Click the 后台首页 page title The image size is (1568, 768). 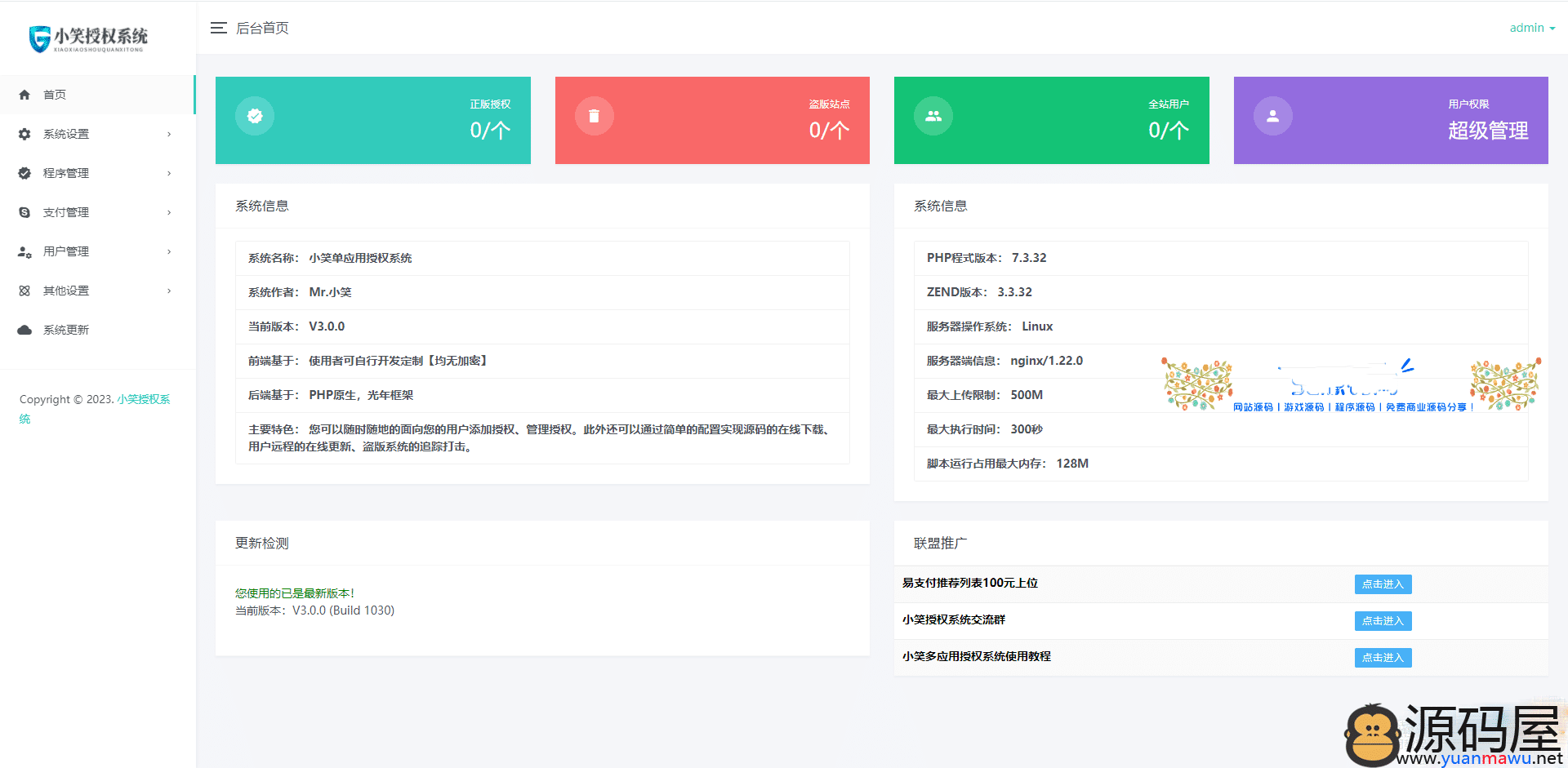click(x=262, y=28)
